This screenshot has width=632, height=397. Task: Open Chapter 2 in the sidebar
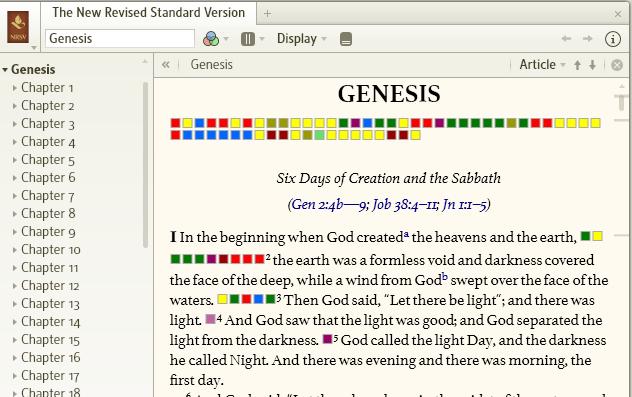[48, 106]
